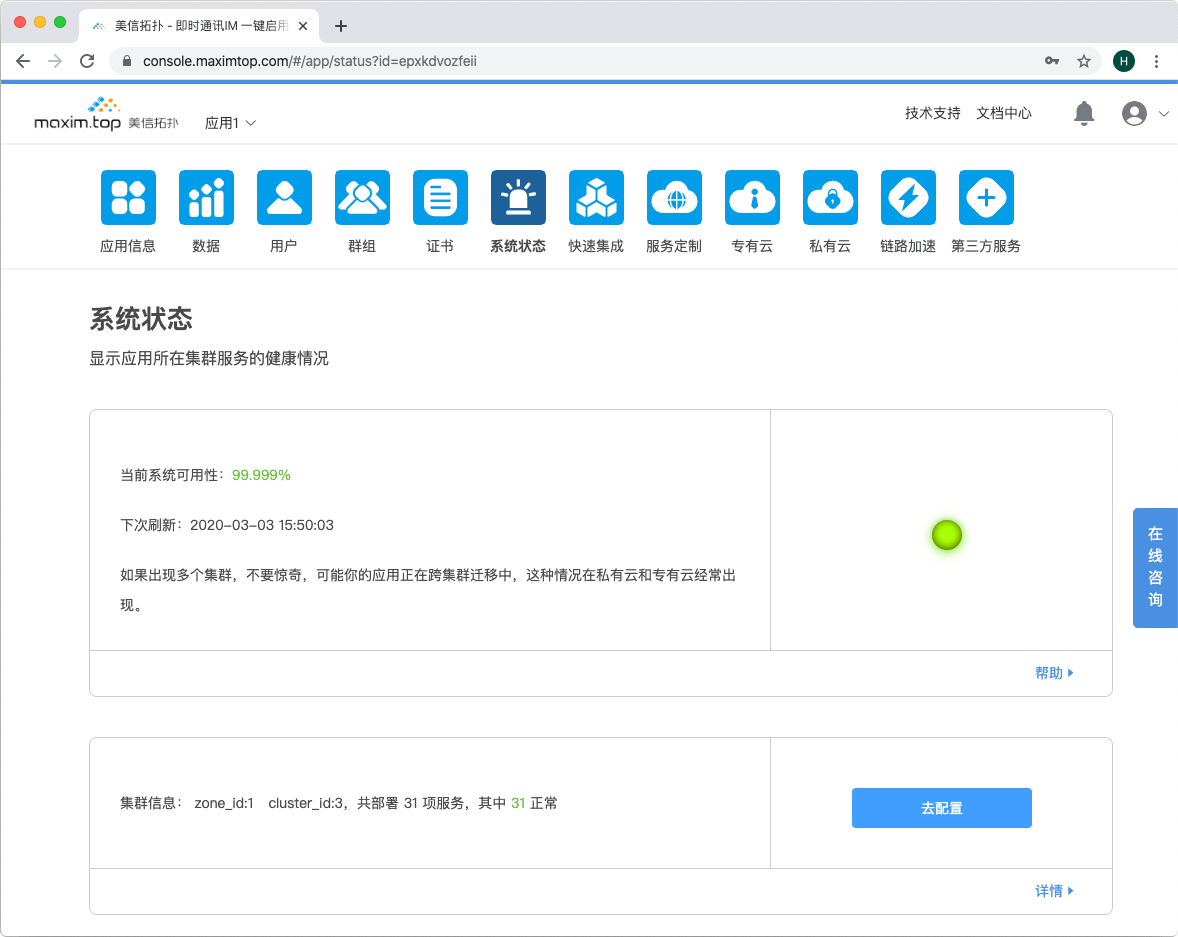The height and width of the screenshot is (937, 1178).
Task: Click the 集群信息 zone_id:1 cluster text
Action: (339, 803)
